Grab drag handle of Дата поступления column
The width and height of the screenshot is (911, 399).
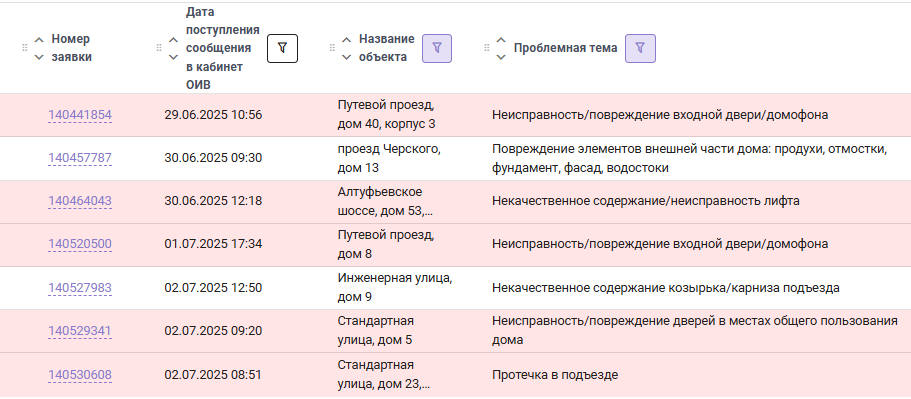point(159,48)
